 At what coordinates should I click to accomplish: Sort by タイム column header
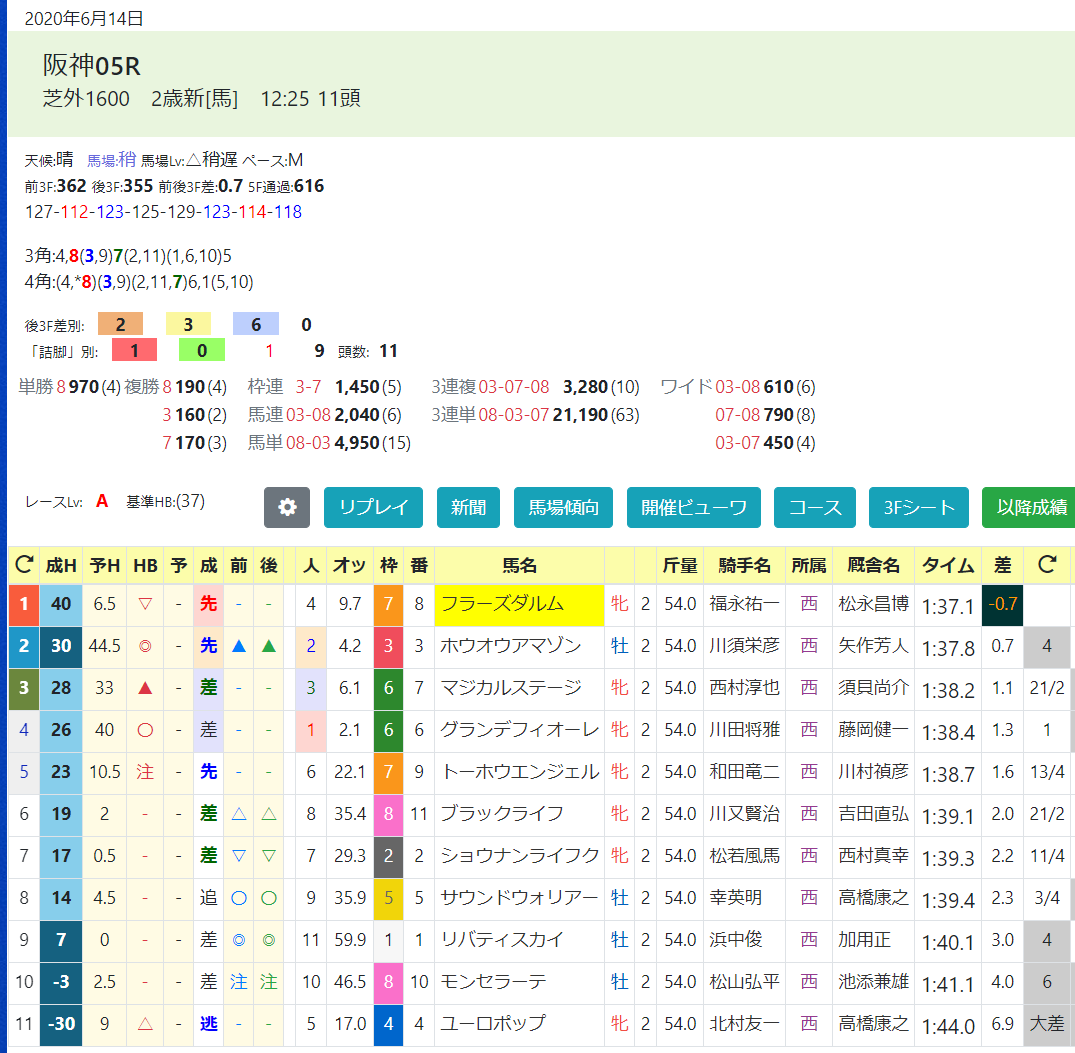[x=948, y=566]
